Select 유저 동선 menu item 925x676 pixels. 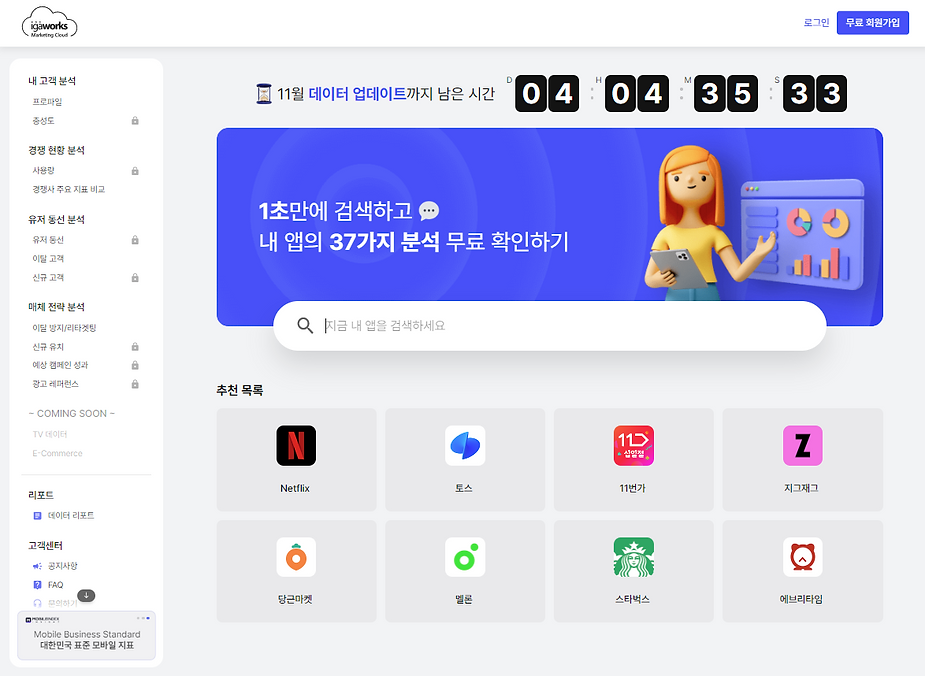pos(48,239)
